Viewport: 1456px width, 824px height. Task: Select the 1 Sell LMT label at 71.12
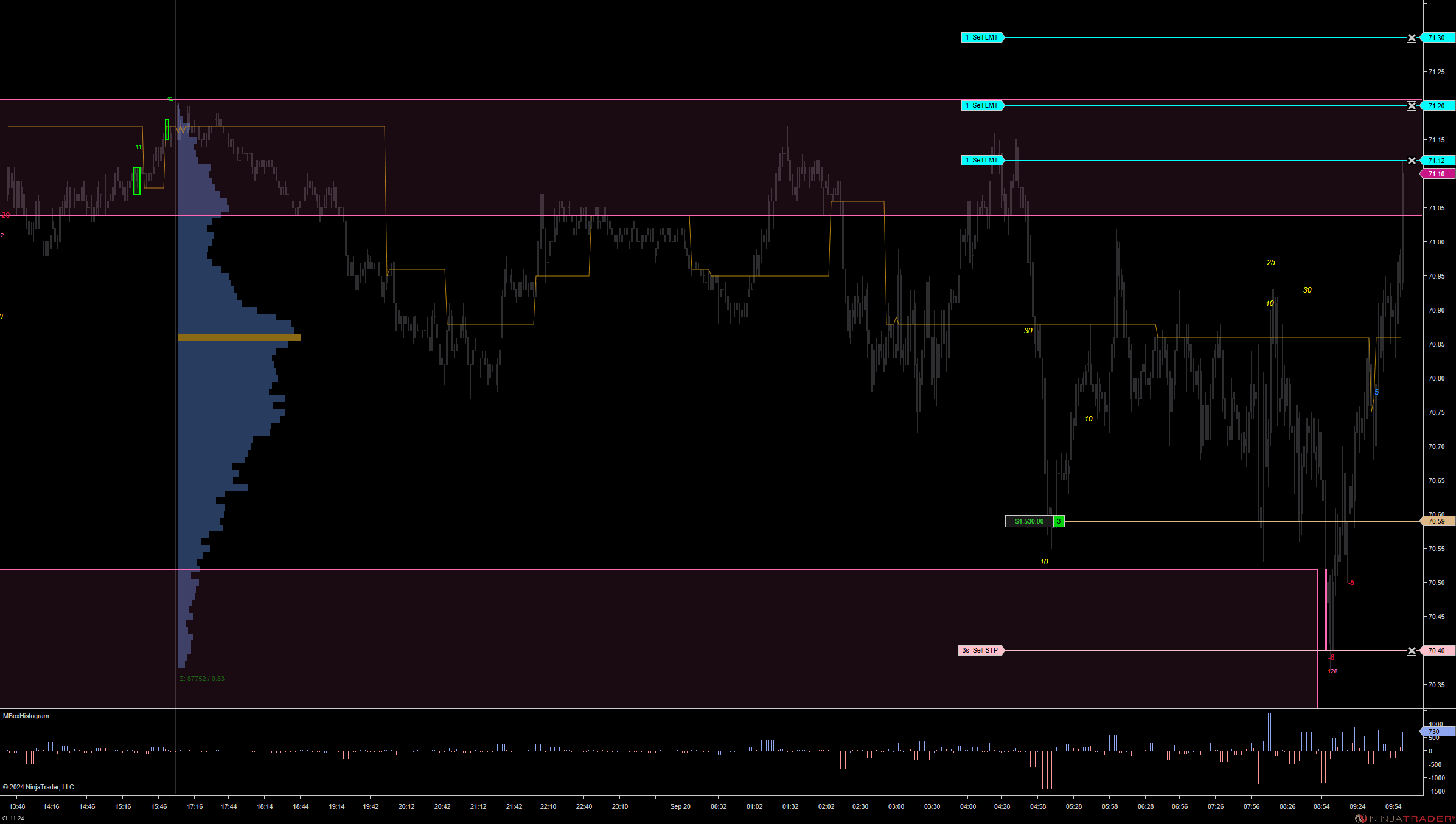(982, 161)
